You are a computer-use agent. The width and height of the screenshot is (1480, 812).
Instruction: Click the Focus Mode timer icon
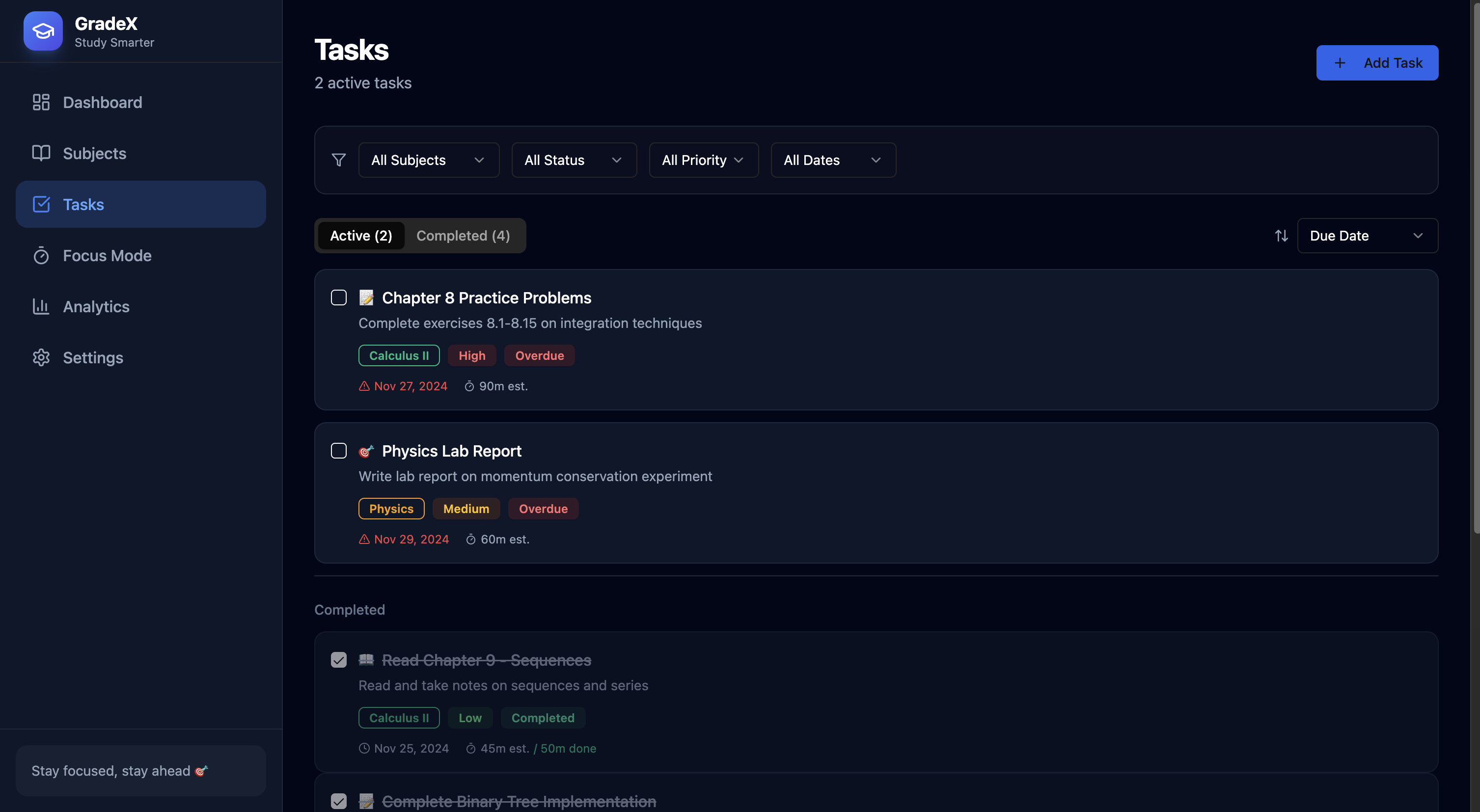click(x=41, y=256)
